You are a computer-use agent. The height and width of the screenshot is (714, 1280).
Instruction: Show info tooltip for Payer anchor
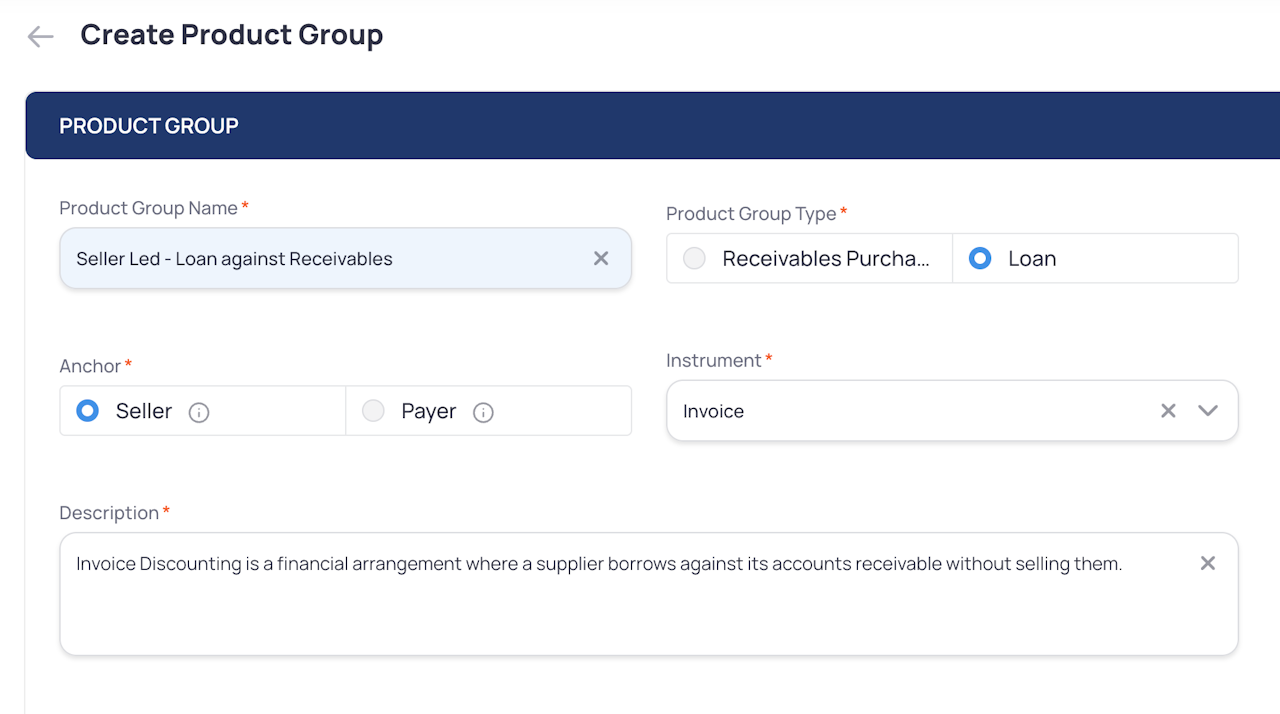tap(483, 412)
